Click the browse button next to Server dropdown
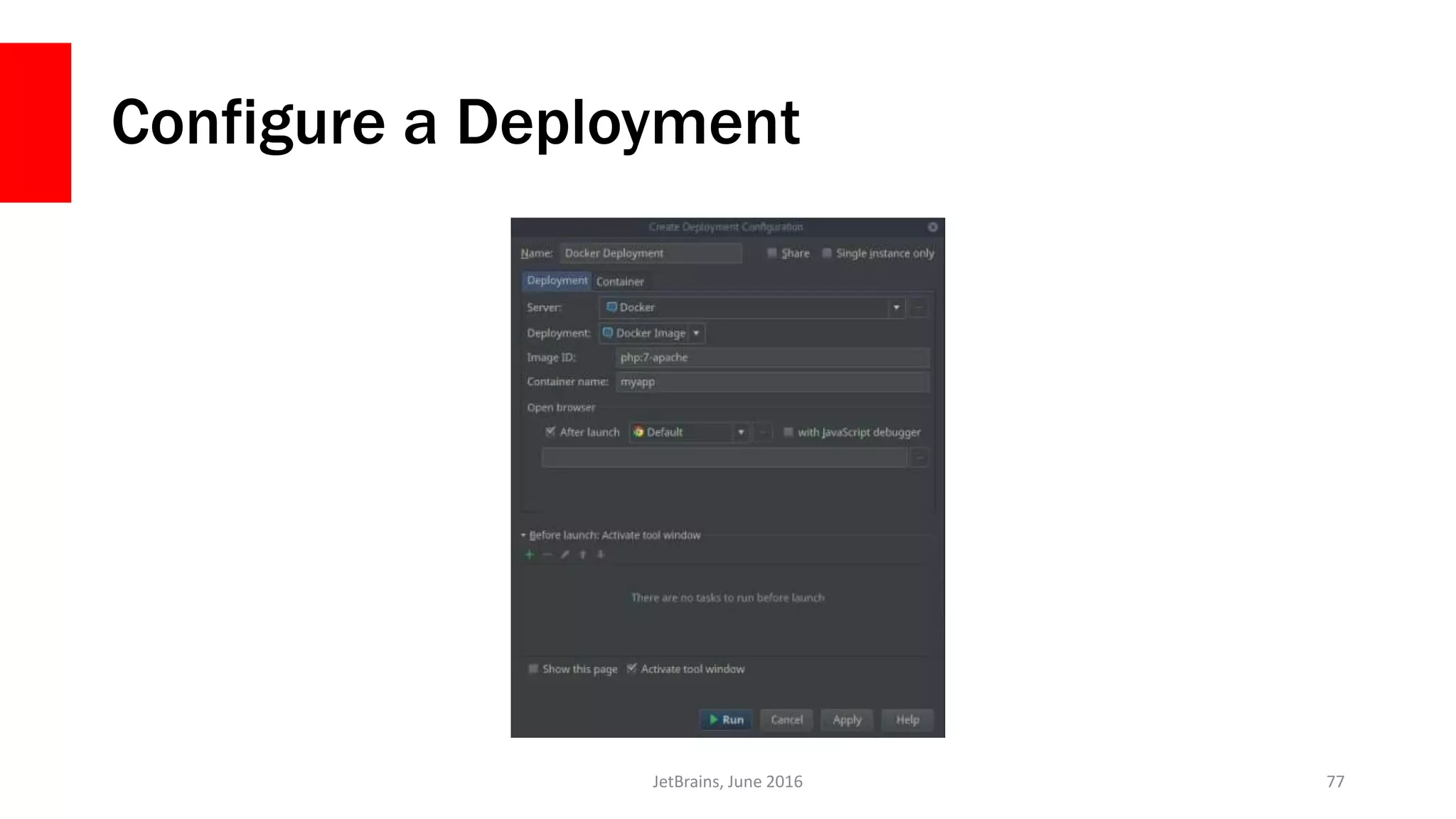Screen dimensions: 1456x819 click(919, 308)
